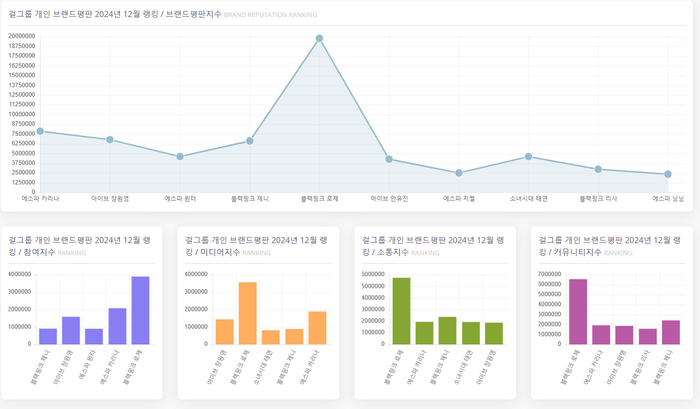Image resolution: width=700 pixels, height=409 pixels.
Task: Click 에스파 윈터 x-axis label on line chart
Action: pos(180,199)
